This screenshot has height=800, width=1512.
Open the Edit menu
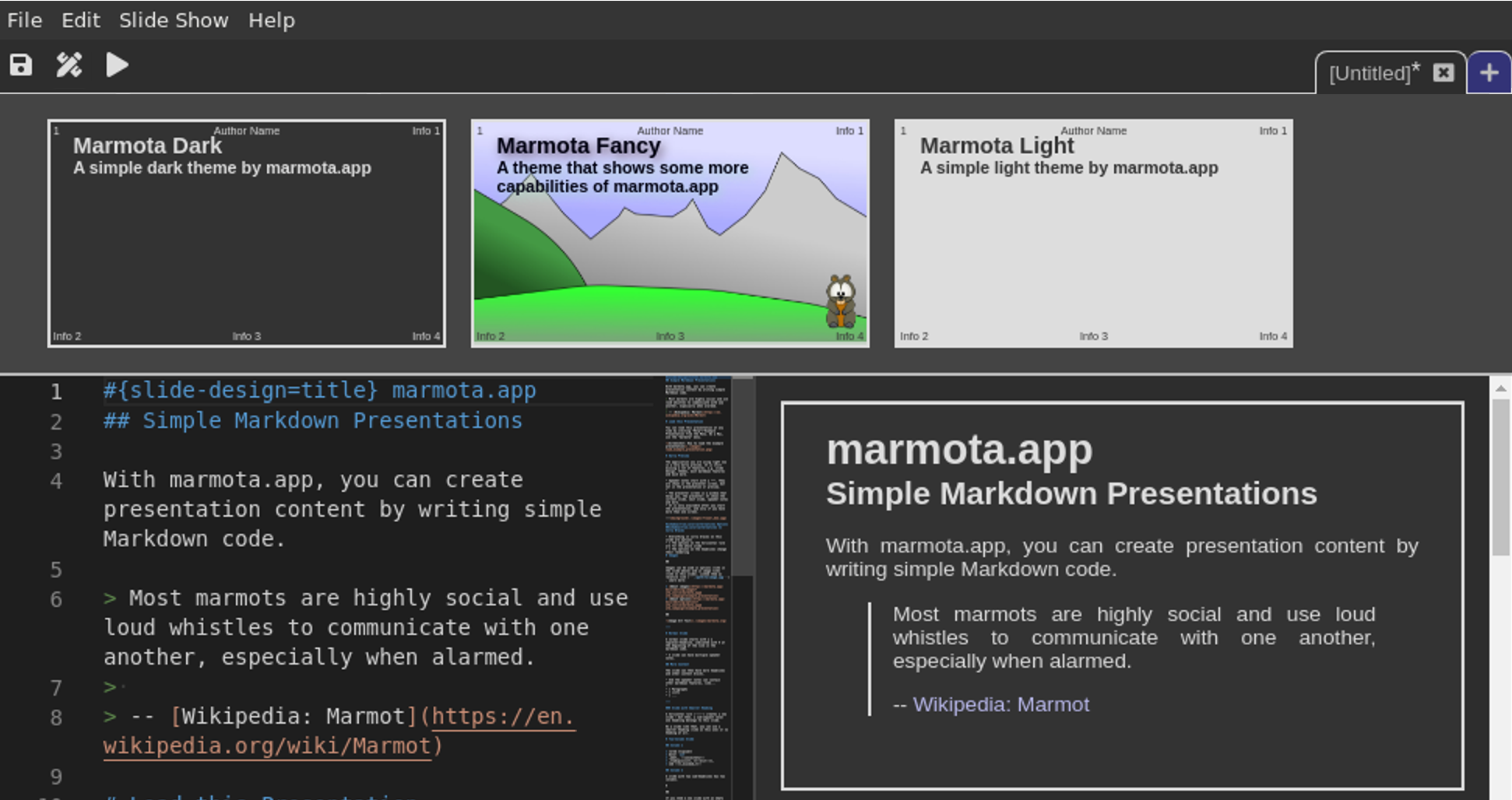80,20
